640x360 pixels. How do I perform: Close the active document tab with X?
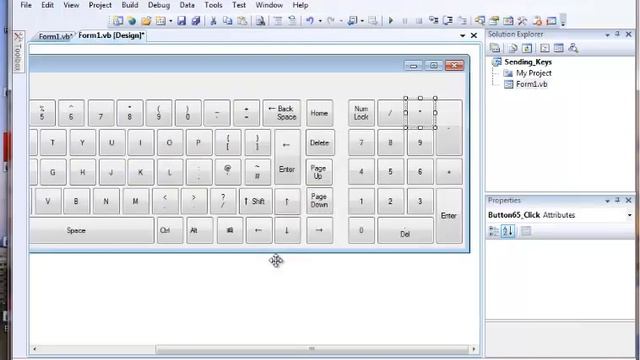point(474,36)
